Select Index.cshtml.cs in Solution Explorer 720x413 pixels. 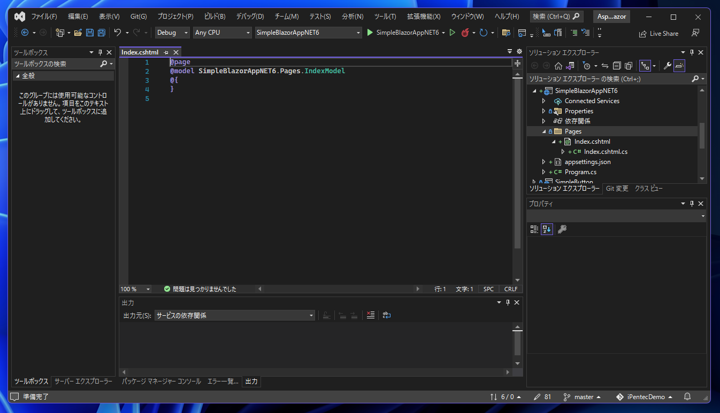pos(605,152)
